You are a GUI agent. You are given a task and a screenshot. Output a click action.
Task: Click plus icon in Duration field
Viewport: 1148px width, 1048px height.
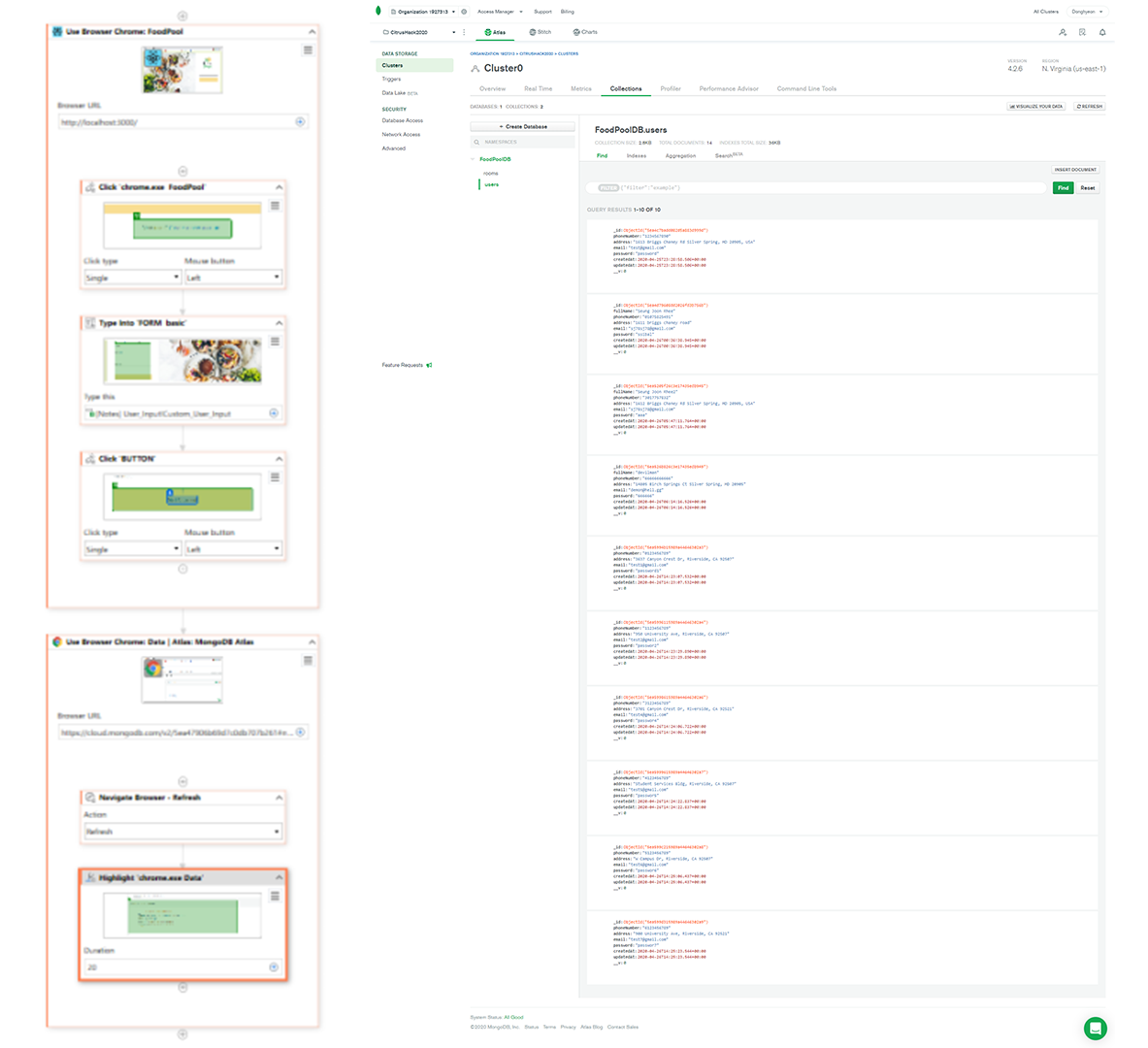tap(274, 966)
